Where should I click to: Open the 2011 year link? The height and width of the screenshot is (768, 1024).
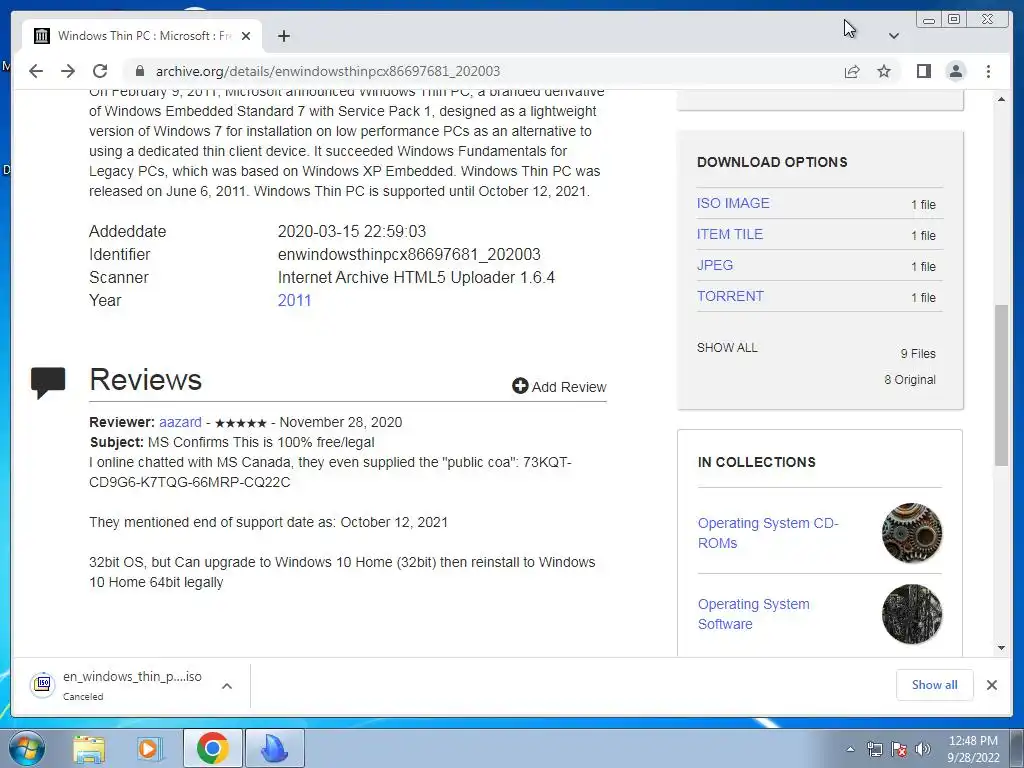(x=295, y=300)
